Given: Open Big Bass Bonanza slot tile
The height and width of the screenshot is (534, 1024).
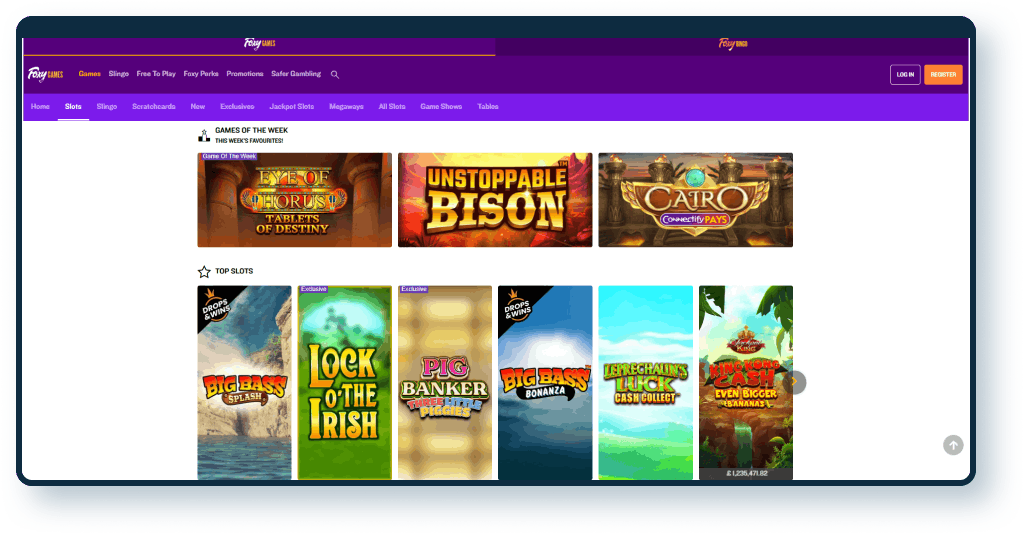Looking at the screenshot, I should point(545,383).
